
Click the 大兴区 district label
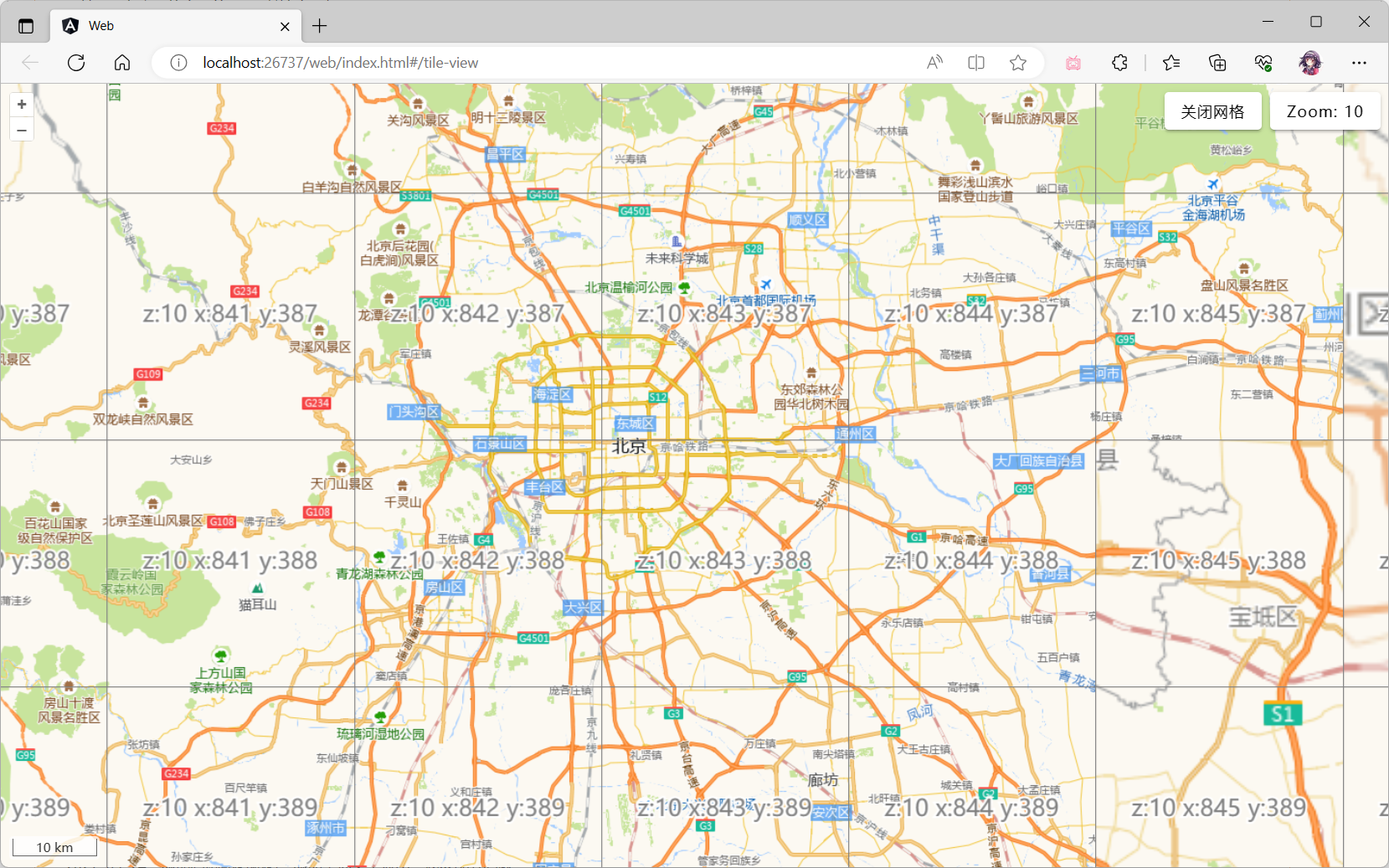[x=583, y=608]
